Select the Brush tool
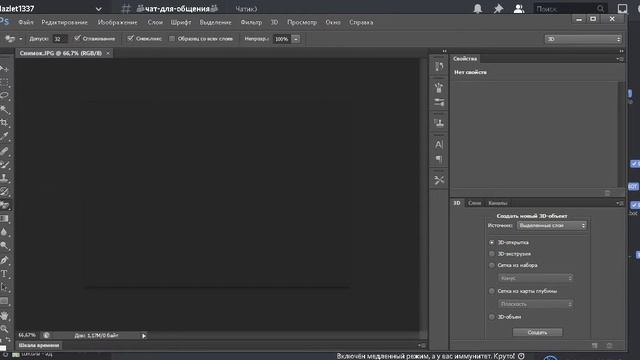 pos(4,164)
